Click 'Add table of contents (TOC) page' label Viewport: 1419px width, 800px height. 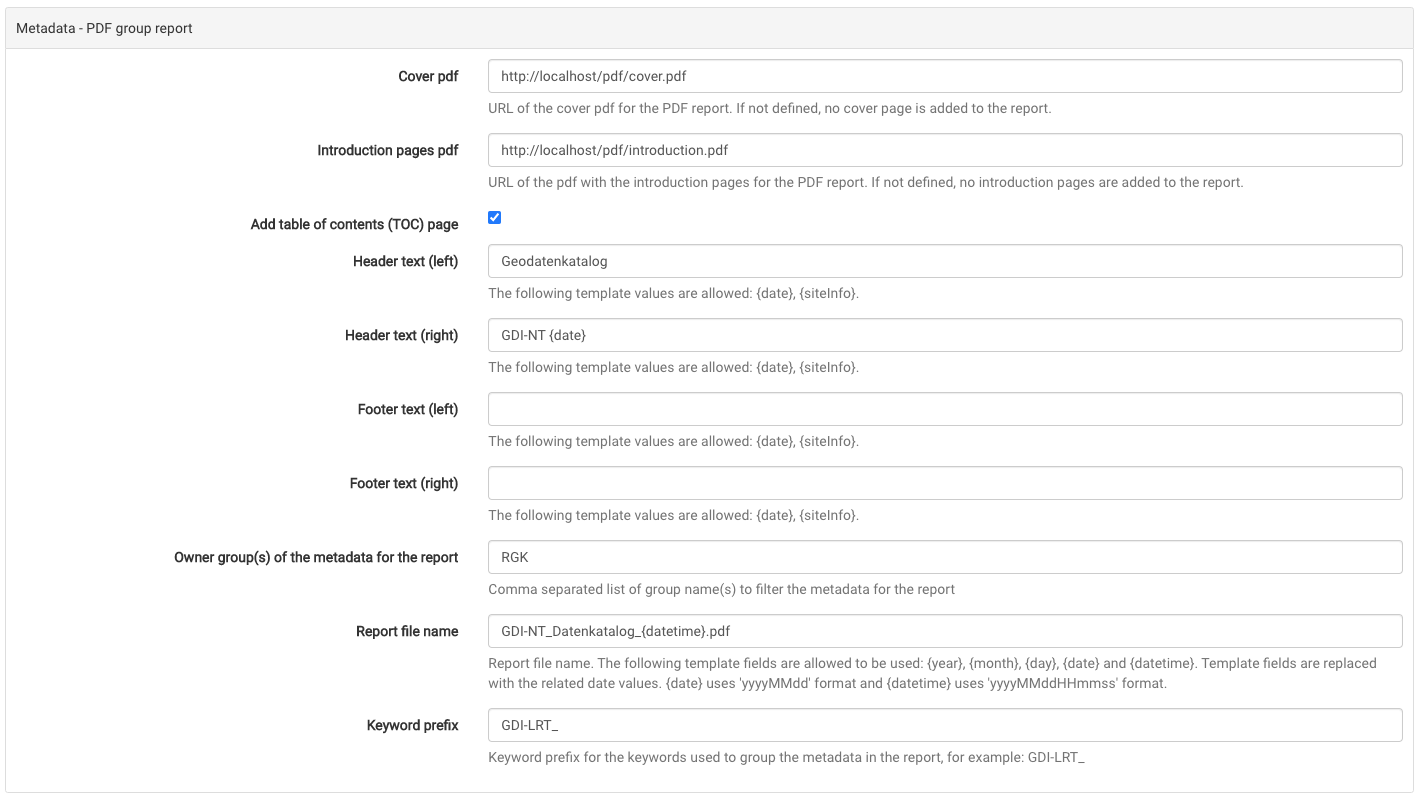[x=354, y=224]
